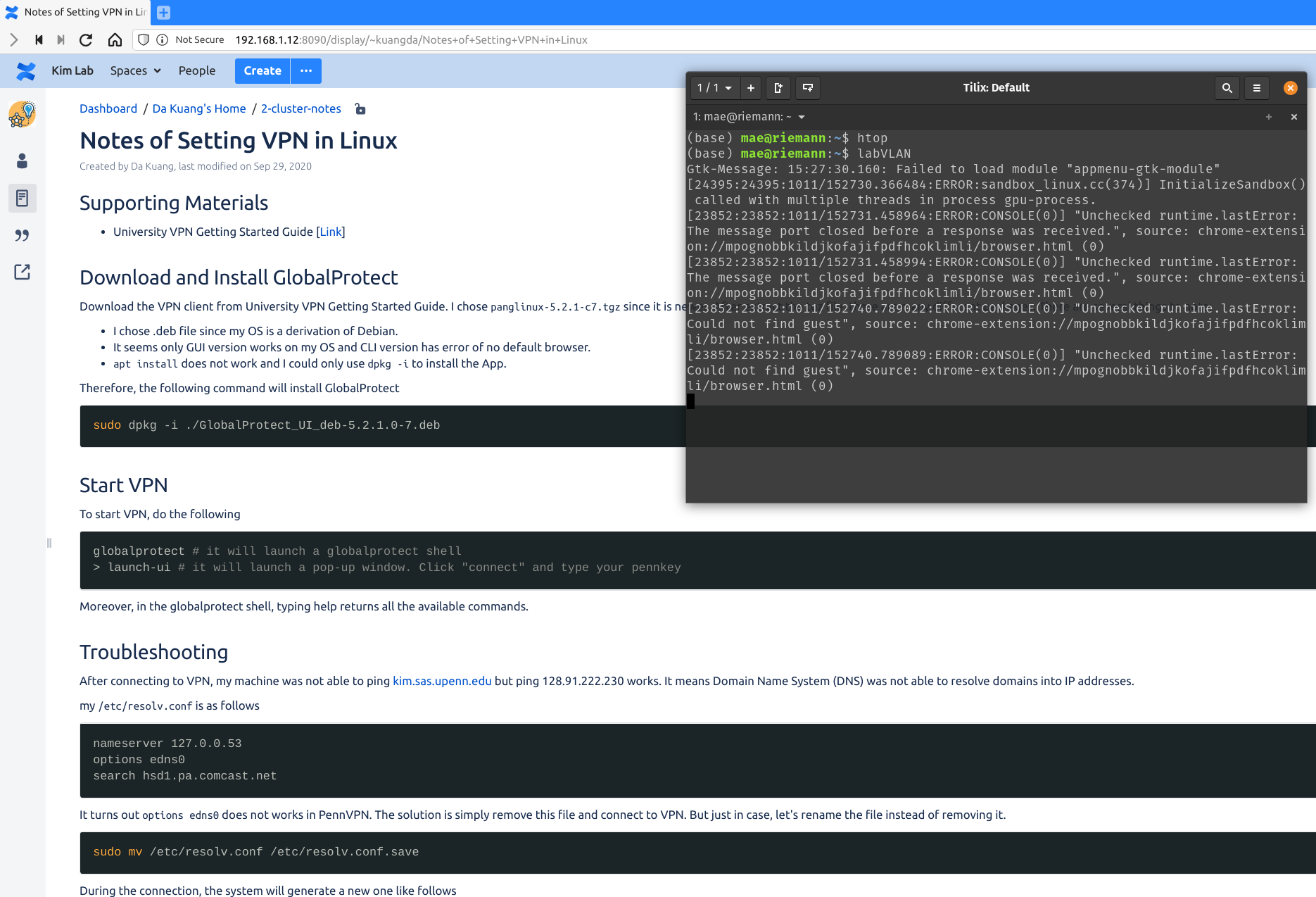Click the page restrictions unlock icon
The height and width of the screenshot is (897, 1316).
360,108
